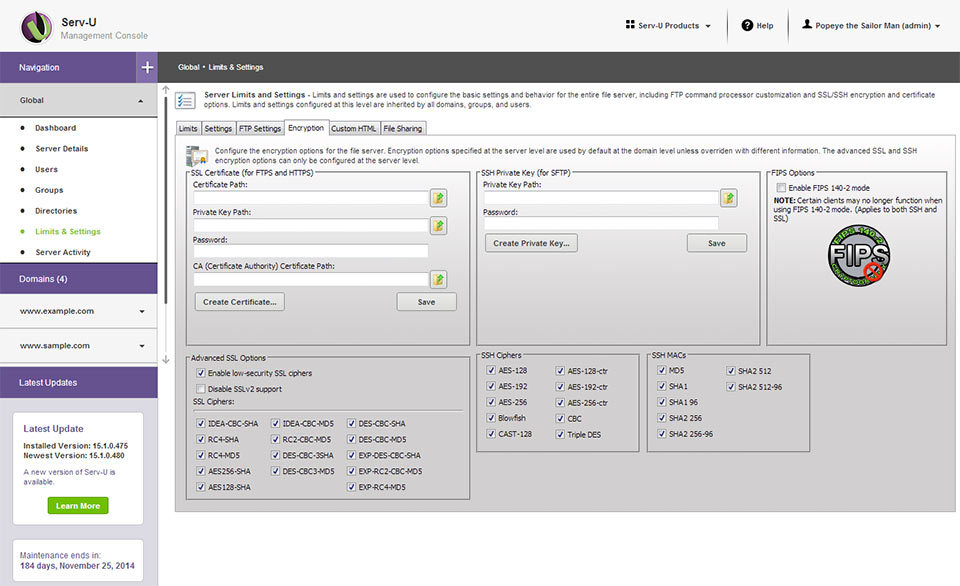Click the FIPS 140-2 badge image

(858, 257)
